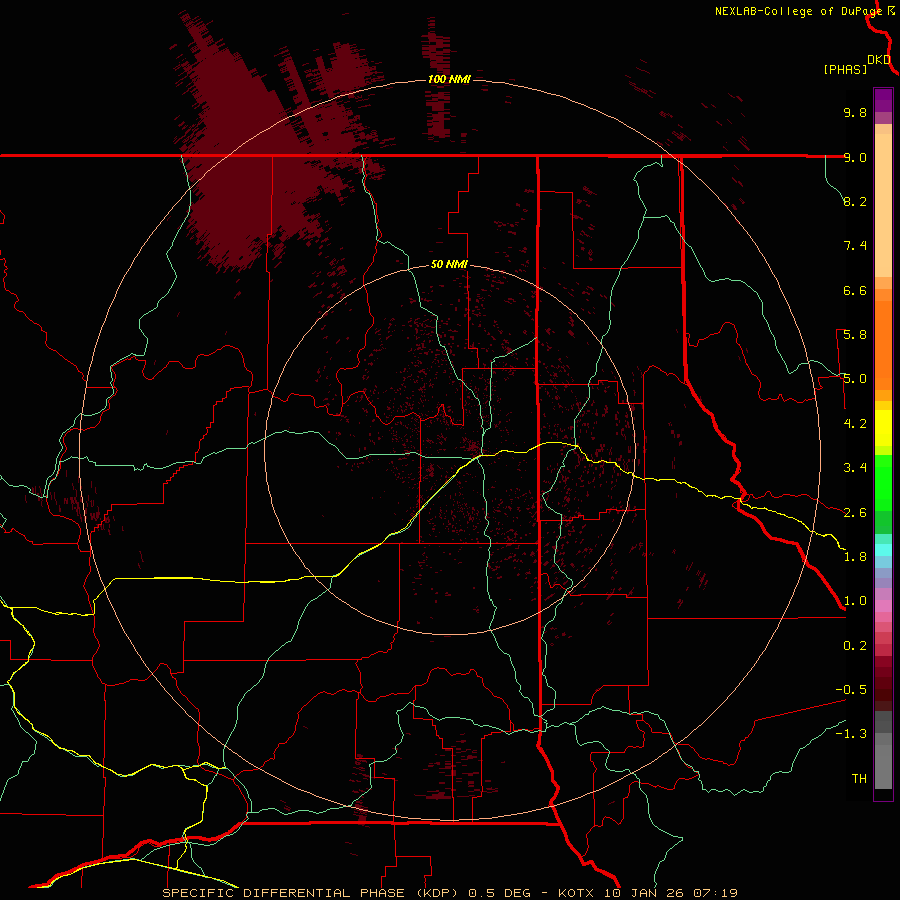The width and height of the screenshot is (900, 900).
Task: Click the -0.5 value on the scale
Action: click(x=851, y=690)
